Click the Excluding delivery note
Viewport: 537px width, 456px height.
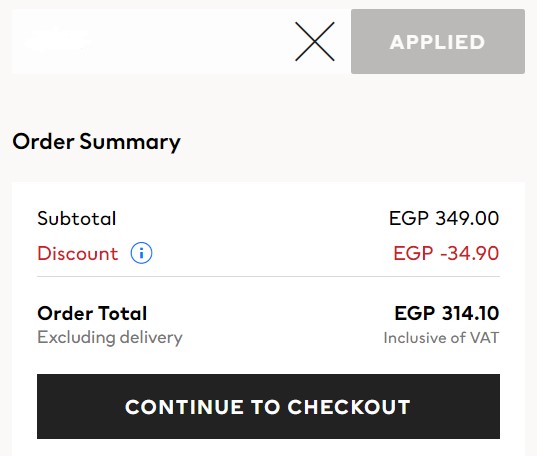tap(110, 337)
